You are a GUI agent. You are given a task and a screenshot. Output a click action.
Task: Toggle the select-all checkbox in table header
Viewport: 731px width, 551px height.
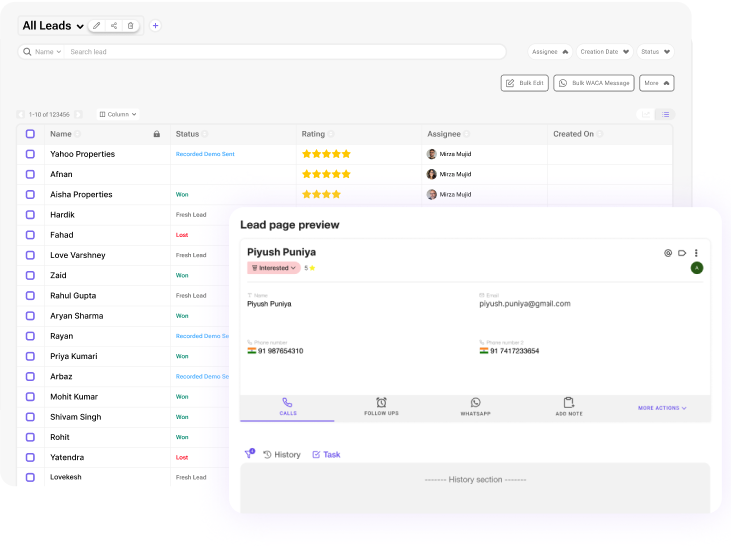coord(30,134)
